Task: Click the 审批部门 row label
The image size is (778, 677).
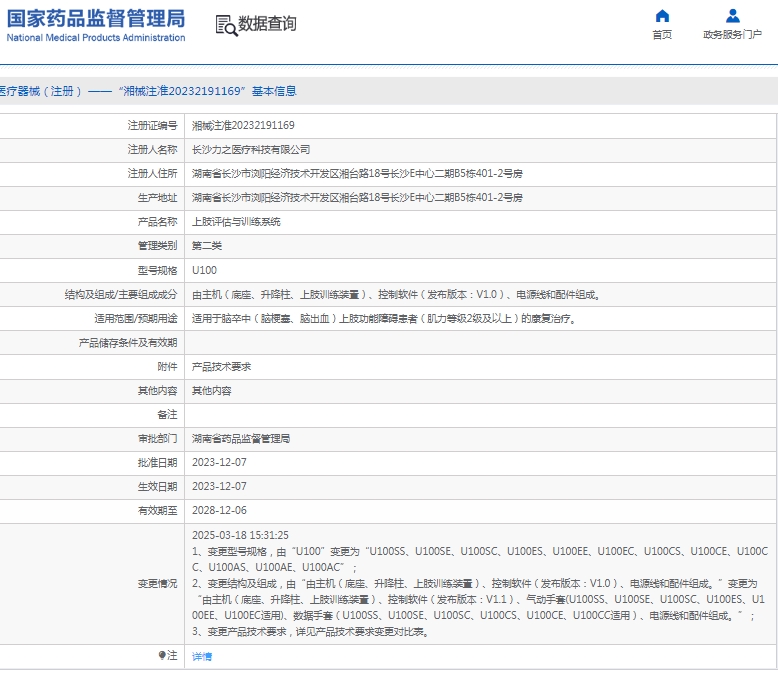Action: (x=157, y=439)
